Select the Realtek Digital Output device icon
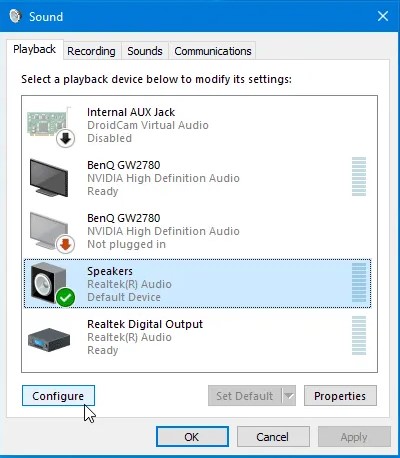 click(x=49, y=340)
